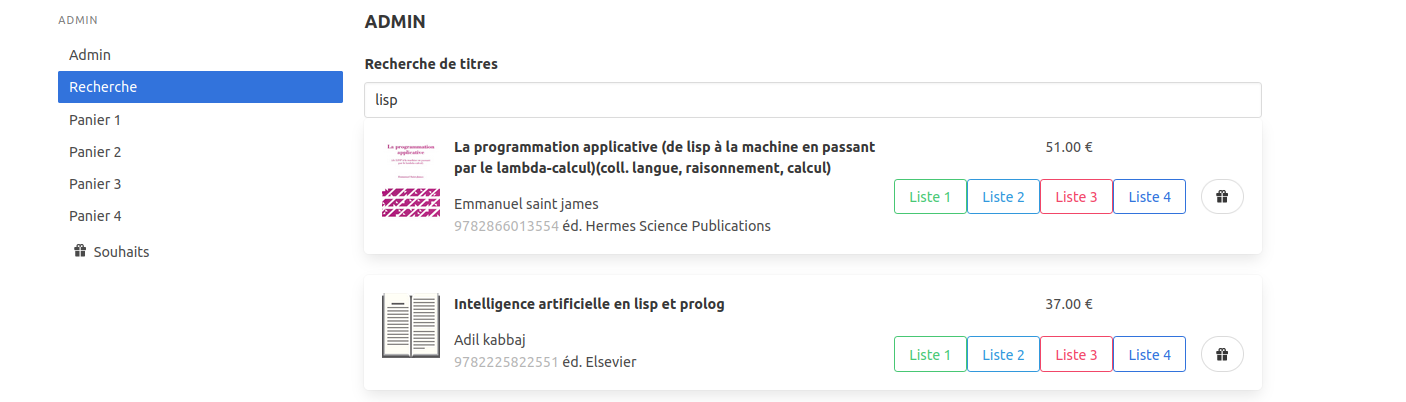The width and height of the screenshot is (1406, 402).
Task: Add Intelligence artificielle book to Liste 4
Action: pyautogui.click(x=1149, y=355)
